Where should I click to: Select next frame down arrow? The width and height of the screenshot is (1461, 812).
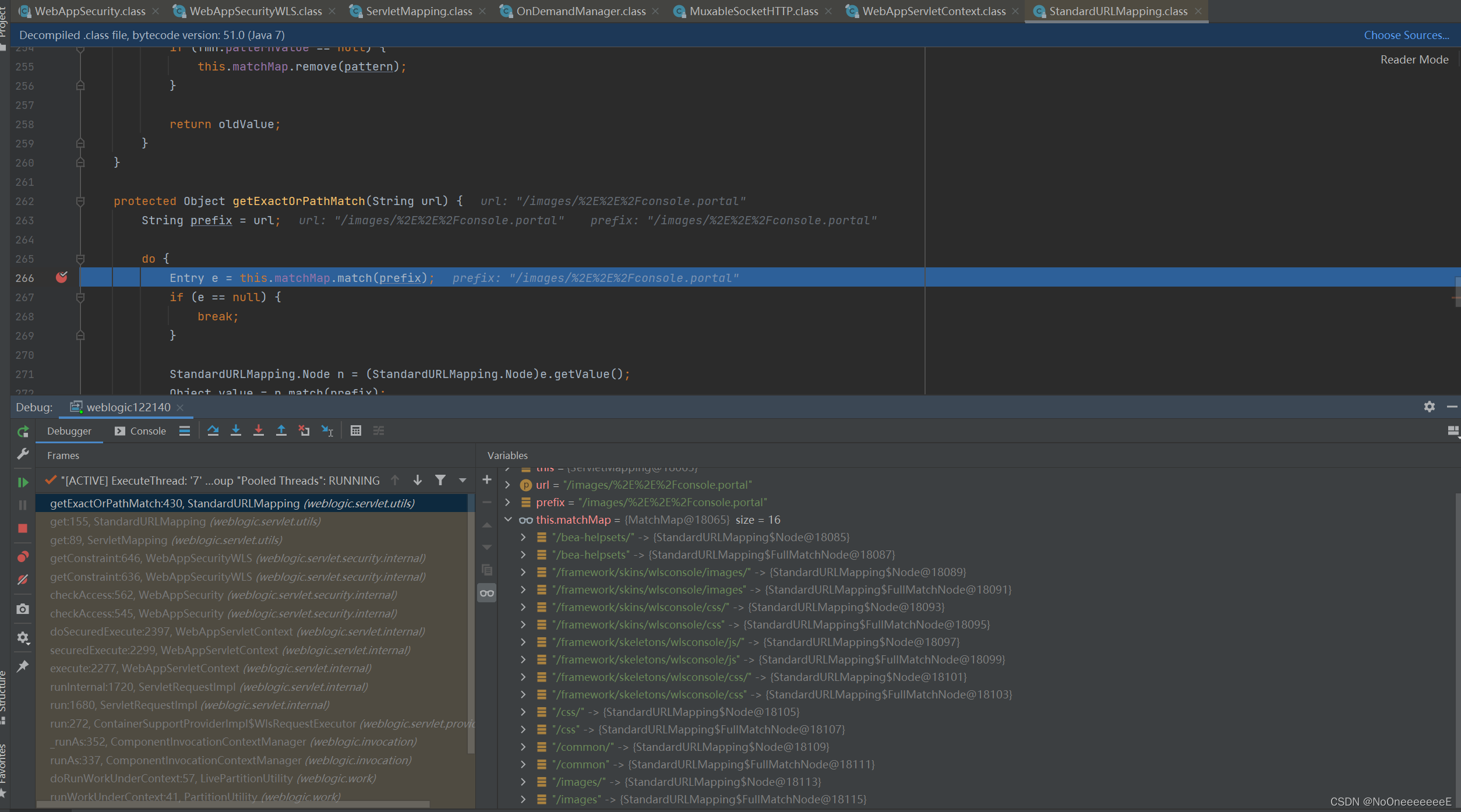(418, 481)
